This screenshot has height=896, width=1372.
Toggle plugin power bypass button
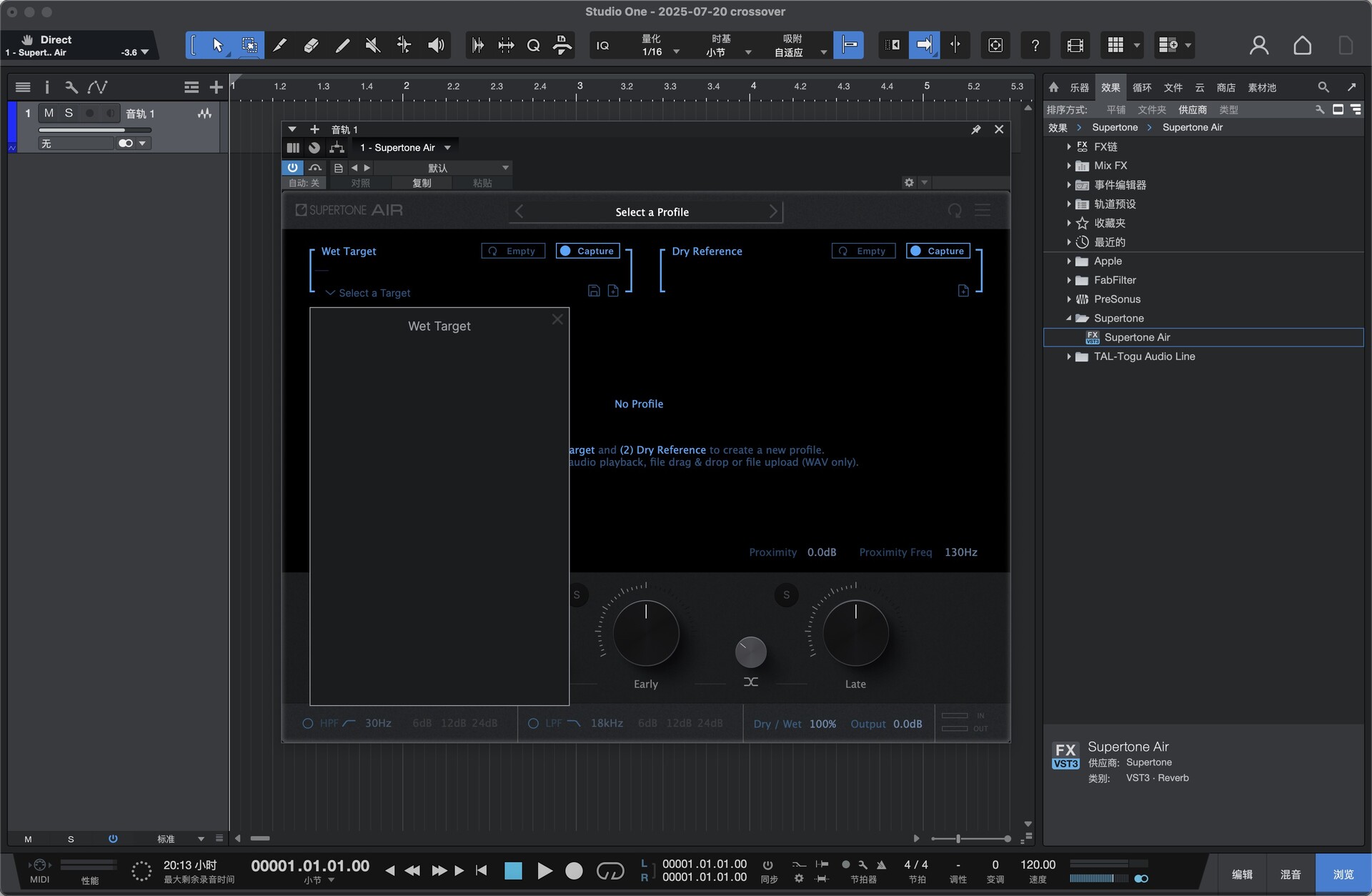pyautogui.click(x=292, y=167)
